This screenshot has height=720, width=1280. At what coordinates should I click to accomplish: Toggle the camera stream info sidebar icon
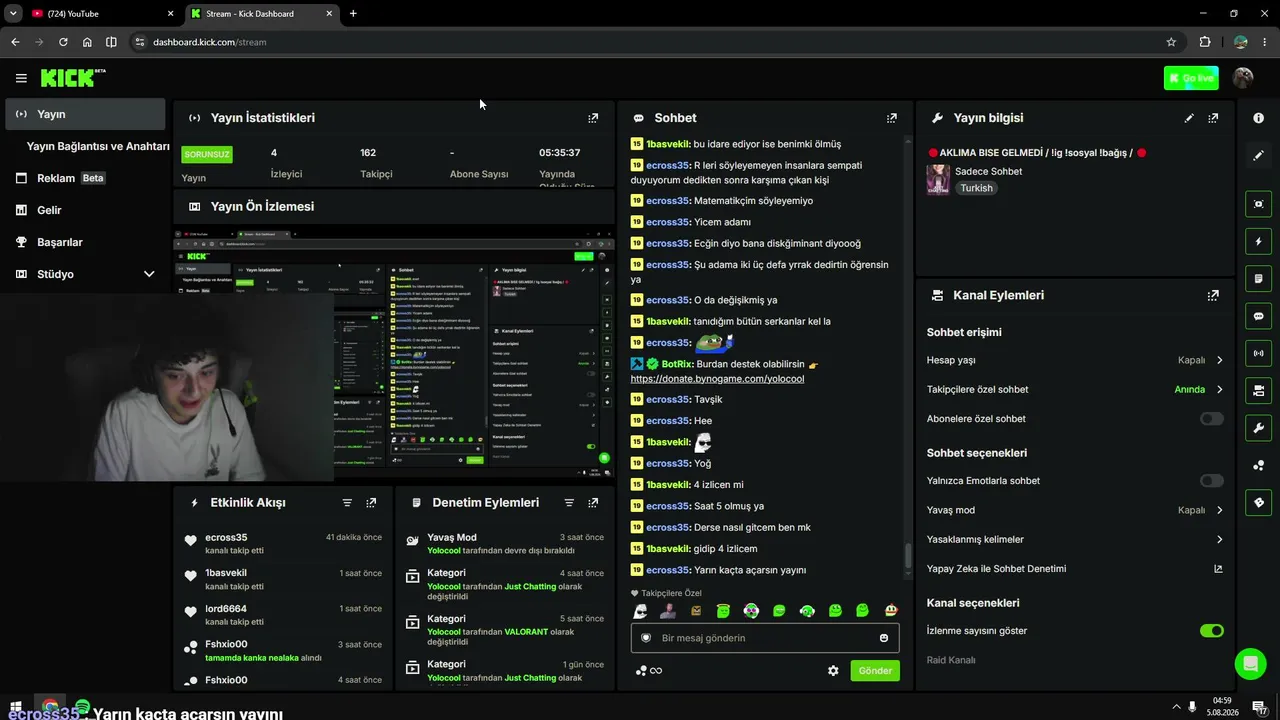[x=1258, y=390]
